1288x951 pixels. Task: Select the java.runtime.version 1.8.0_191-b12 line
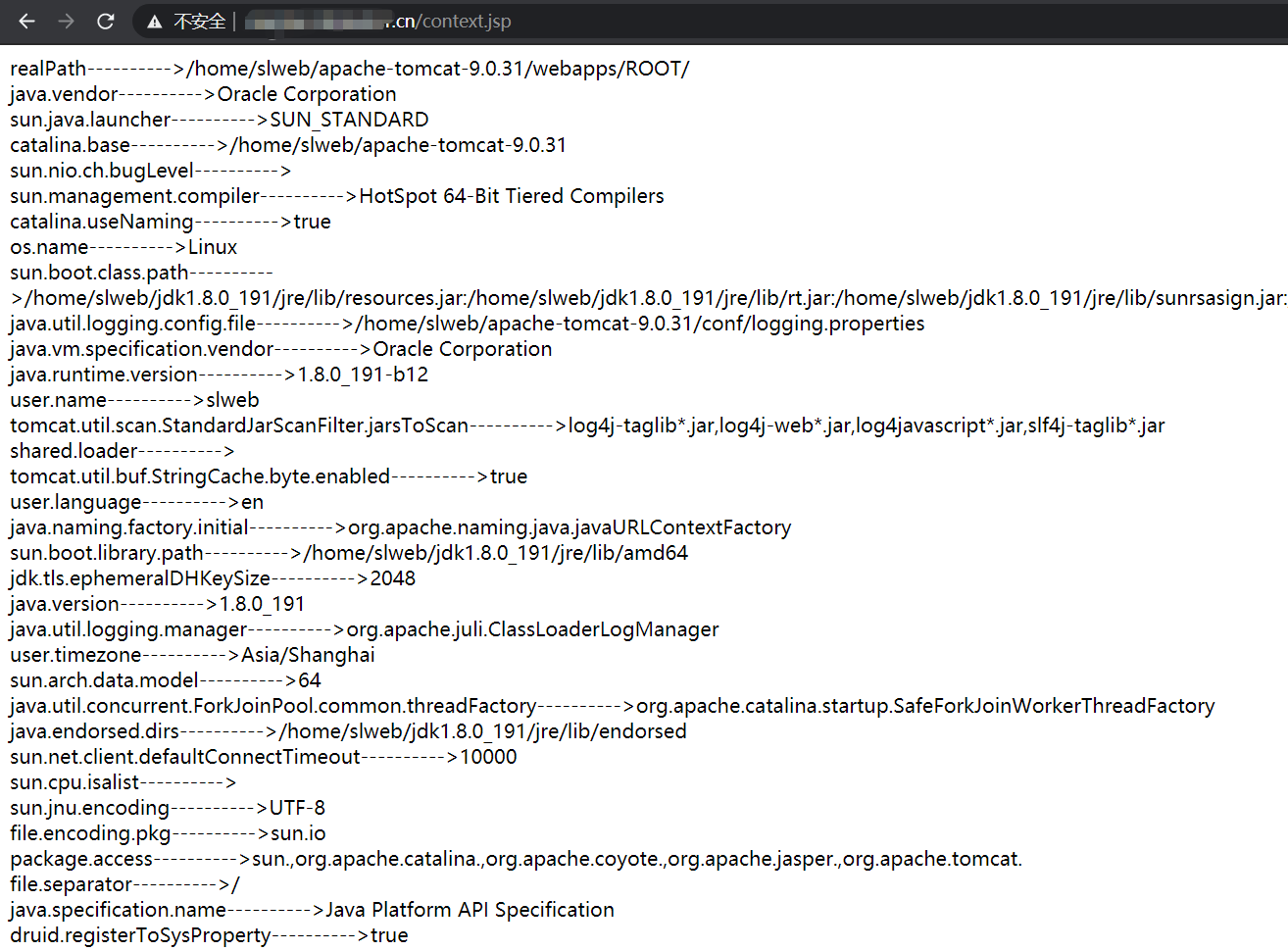pyautogui.click(x=220, y=375)
